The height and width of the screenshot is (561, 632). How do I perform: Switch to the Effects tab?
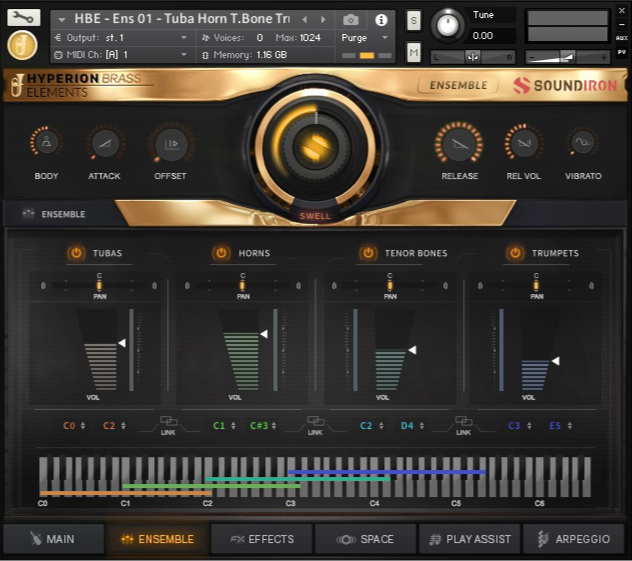pyautogui.click(x=262, y=539)
